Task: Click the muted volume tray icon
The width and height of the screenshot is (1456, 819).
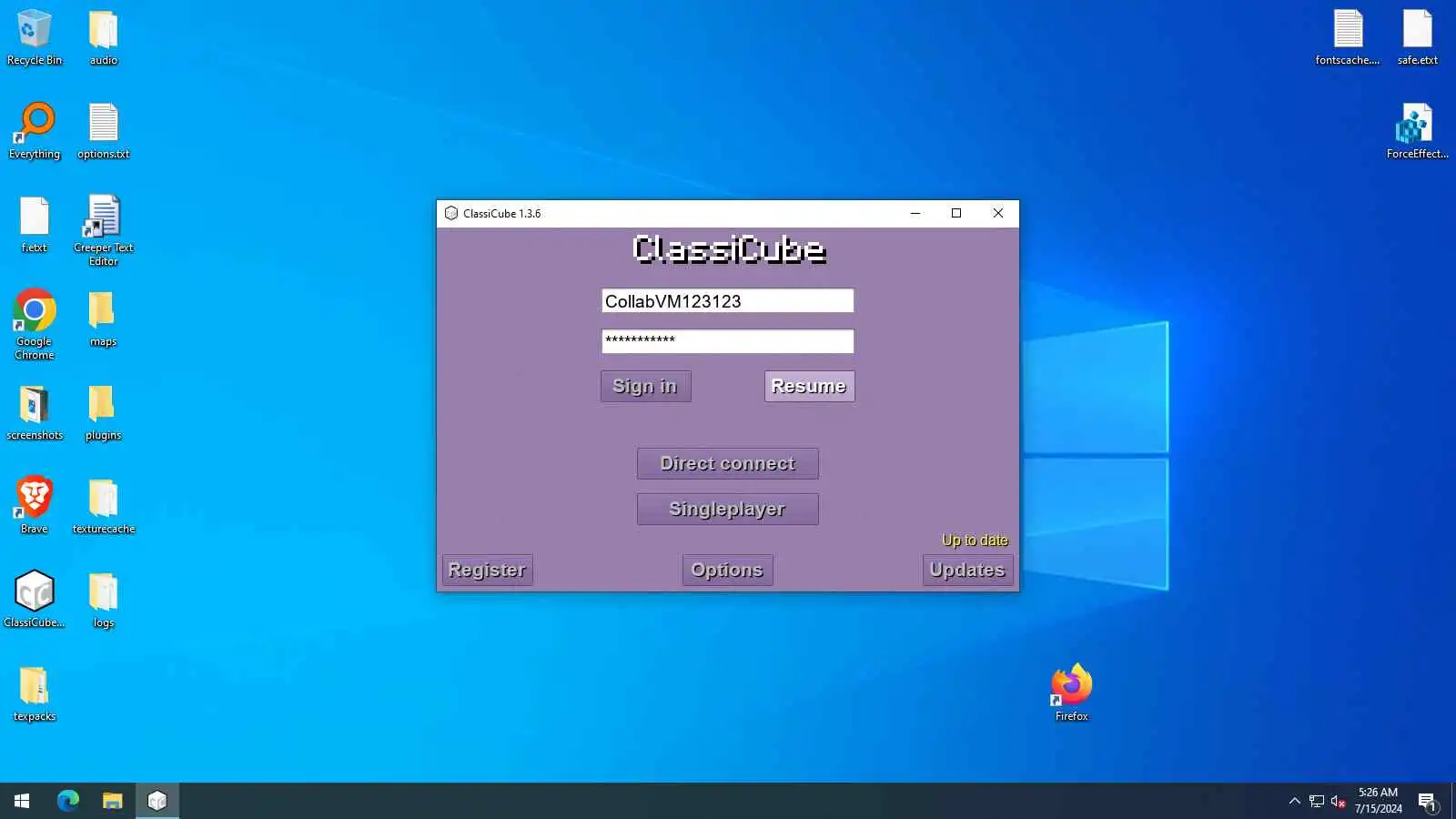Action: coord(1338,801)
